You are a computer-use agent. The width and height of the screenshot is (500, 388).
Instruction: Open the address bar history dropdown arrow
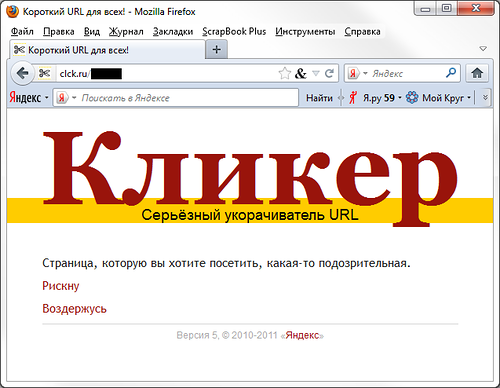(x=316, y=73)
